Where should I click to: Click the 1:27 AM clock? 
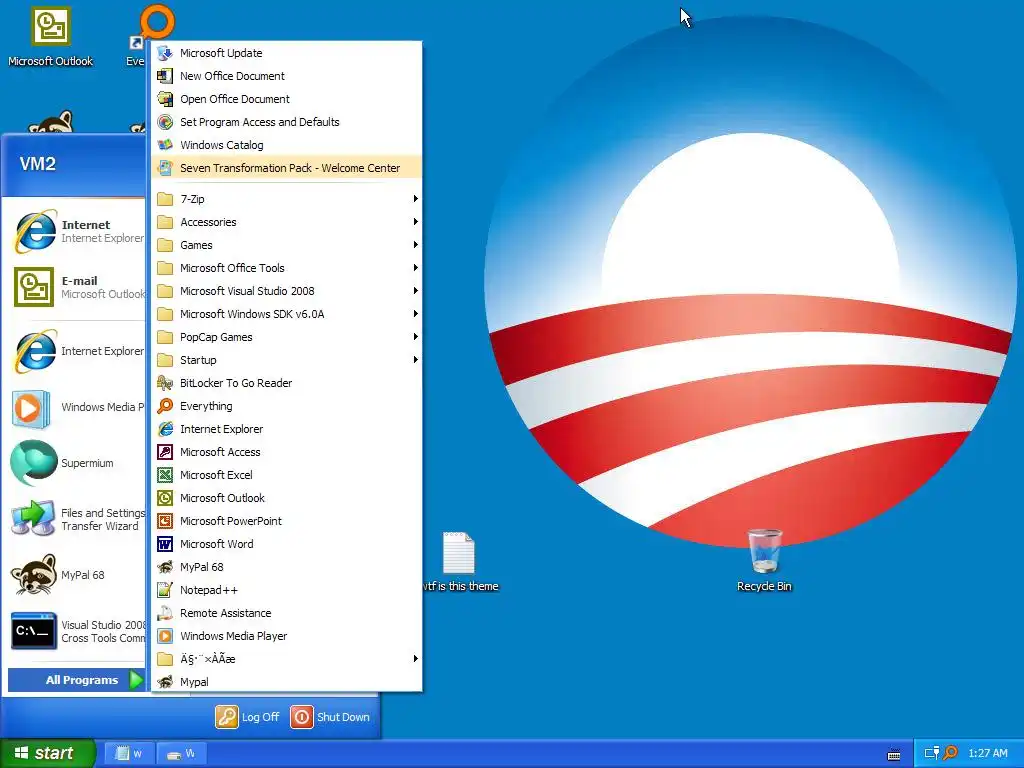987,753
